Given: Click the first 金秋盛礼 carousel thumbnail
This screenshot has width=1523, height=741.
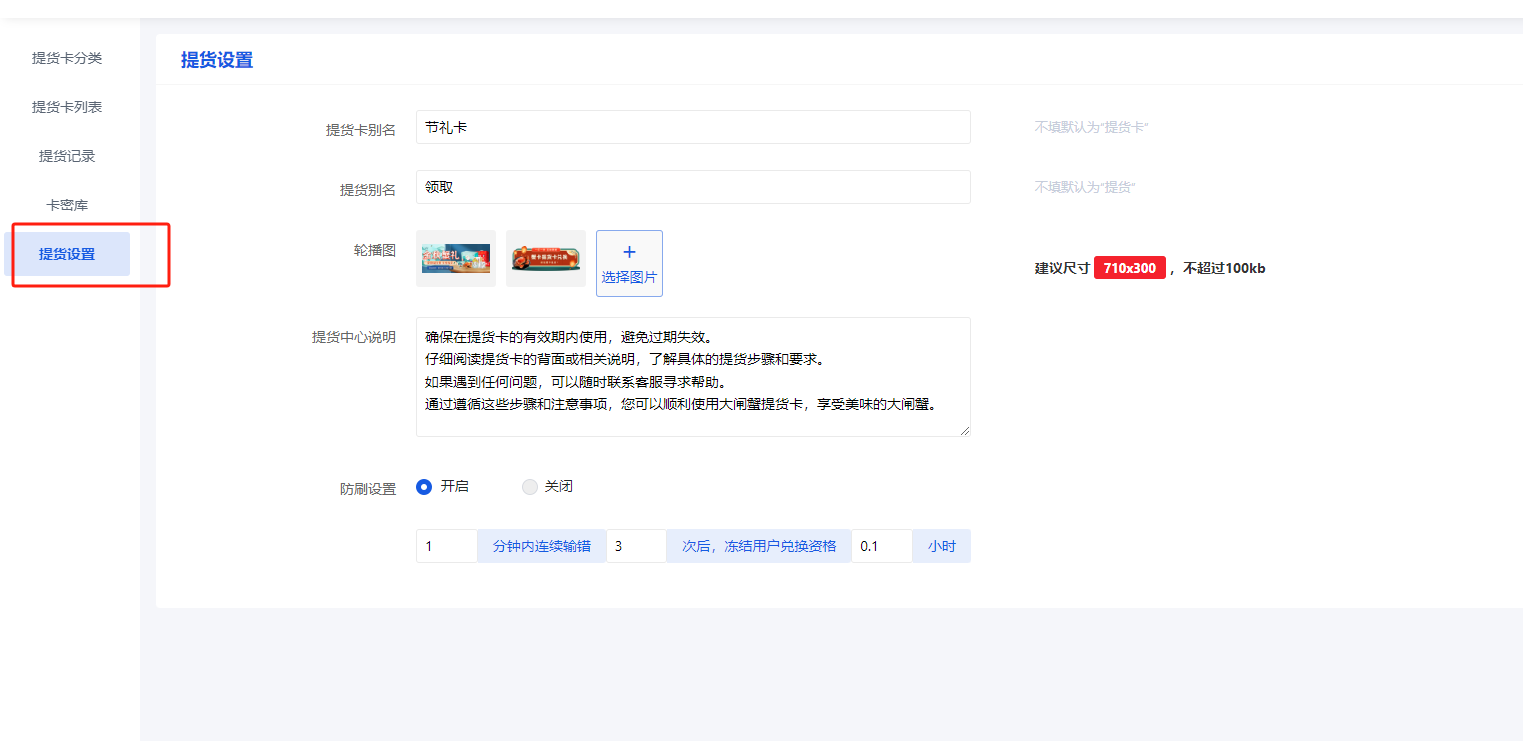Looking at the screenshot, I should point(456,258).
